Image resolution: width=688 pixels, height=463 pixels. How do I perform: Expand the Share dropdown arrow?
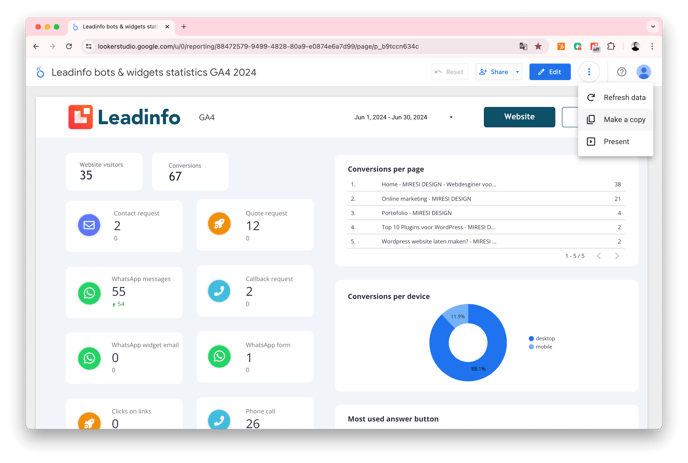517,72
